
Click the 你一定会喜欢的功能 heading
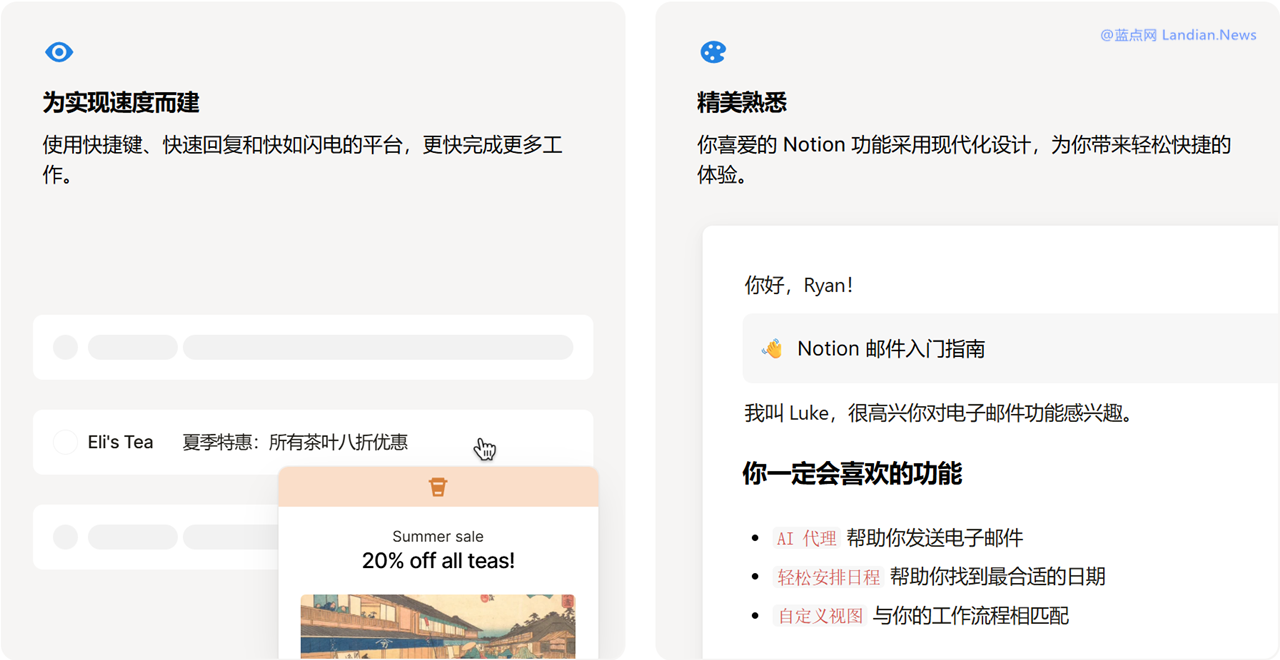(x=852, y=473)
